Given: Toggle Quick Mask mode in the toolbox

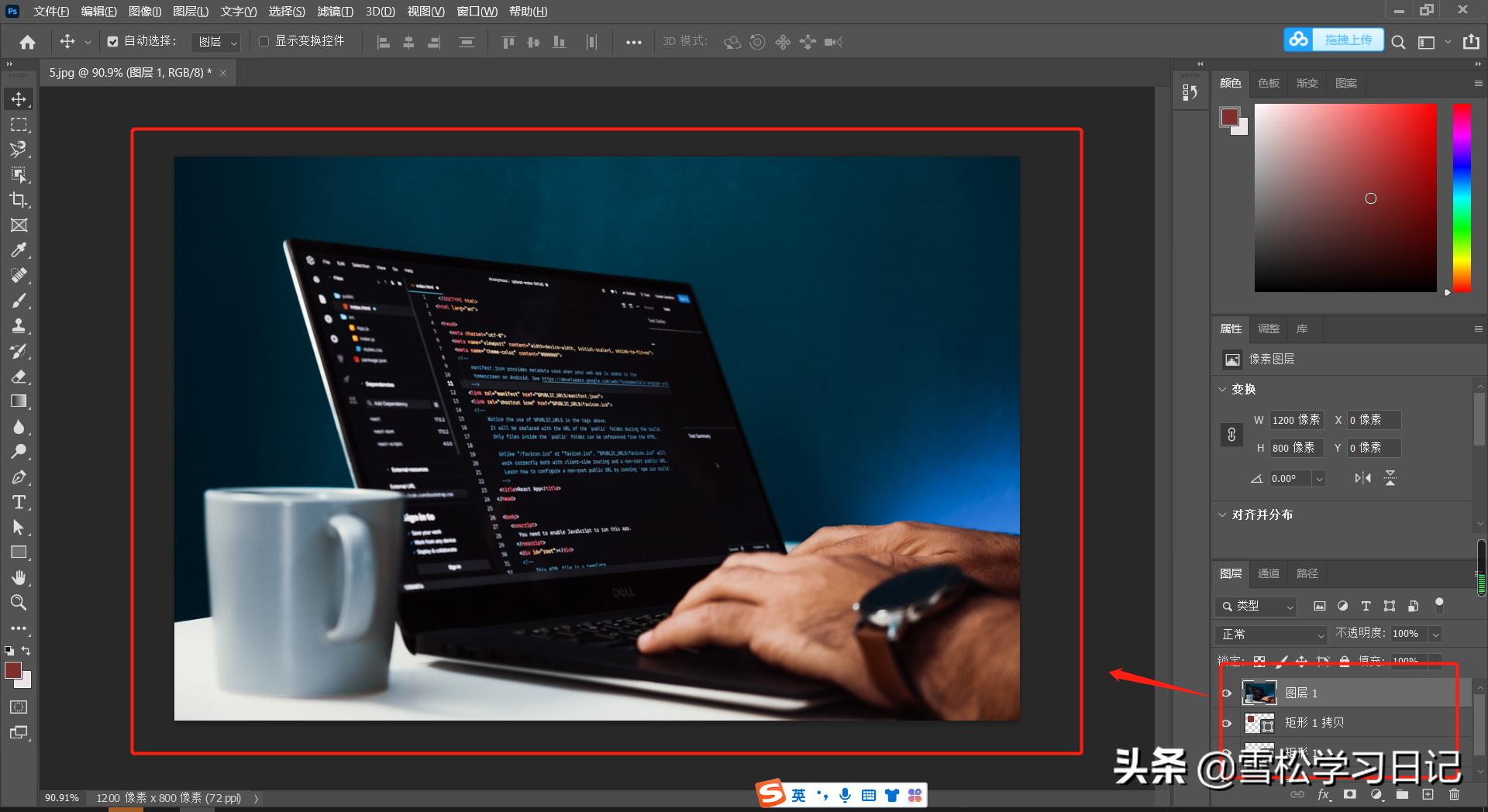Looking at the screenshot, I should tap(19, 707).
